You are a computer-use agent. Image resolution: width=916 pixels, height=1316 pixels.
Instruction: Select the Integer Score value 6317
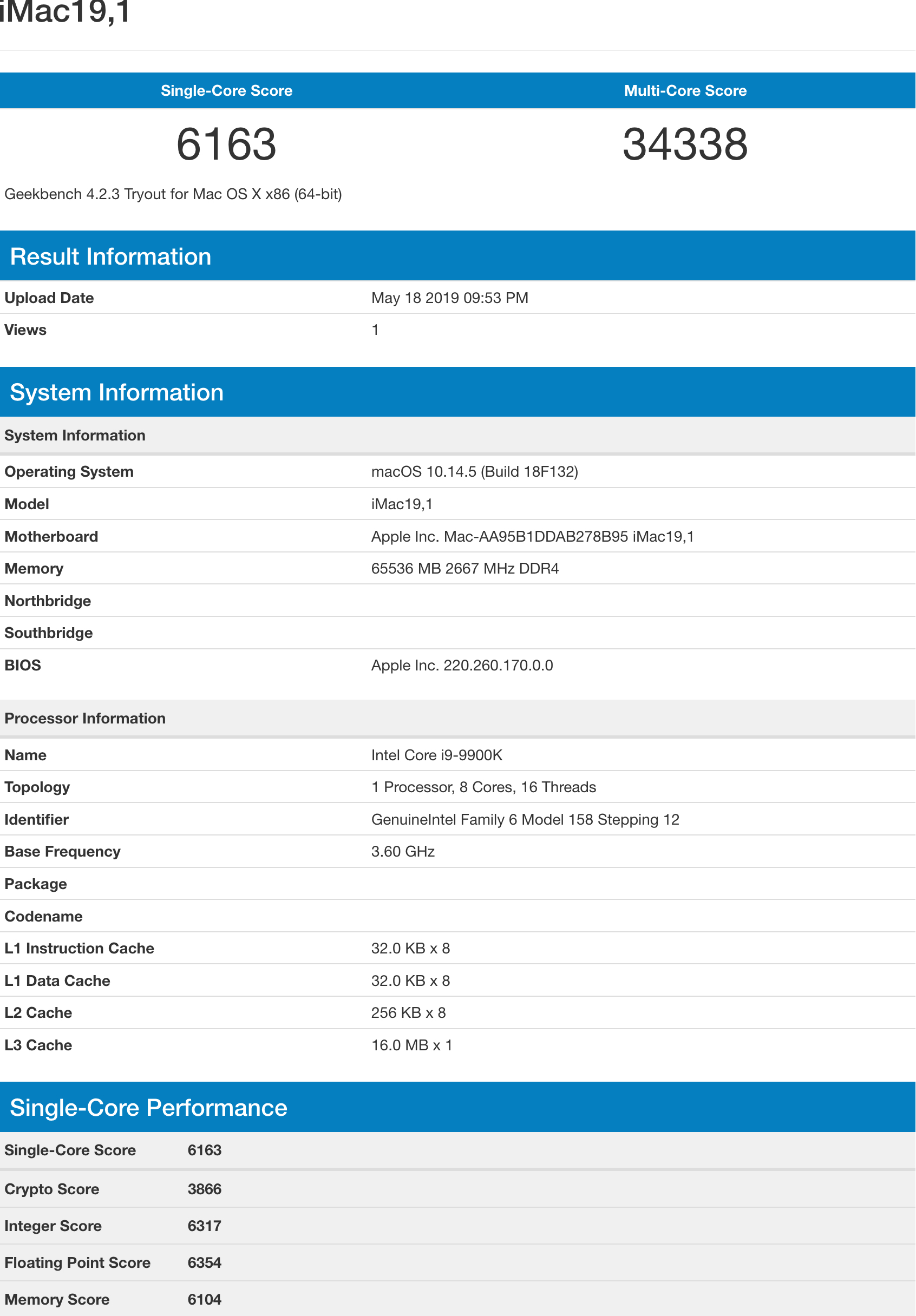[205, 1226]
